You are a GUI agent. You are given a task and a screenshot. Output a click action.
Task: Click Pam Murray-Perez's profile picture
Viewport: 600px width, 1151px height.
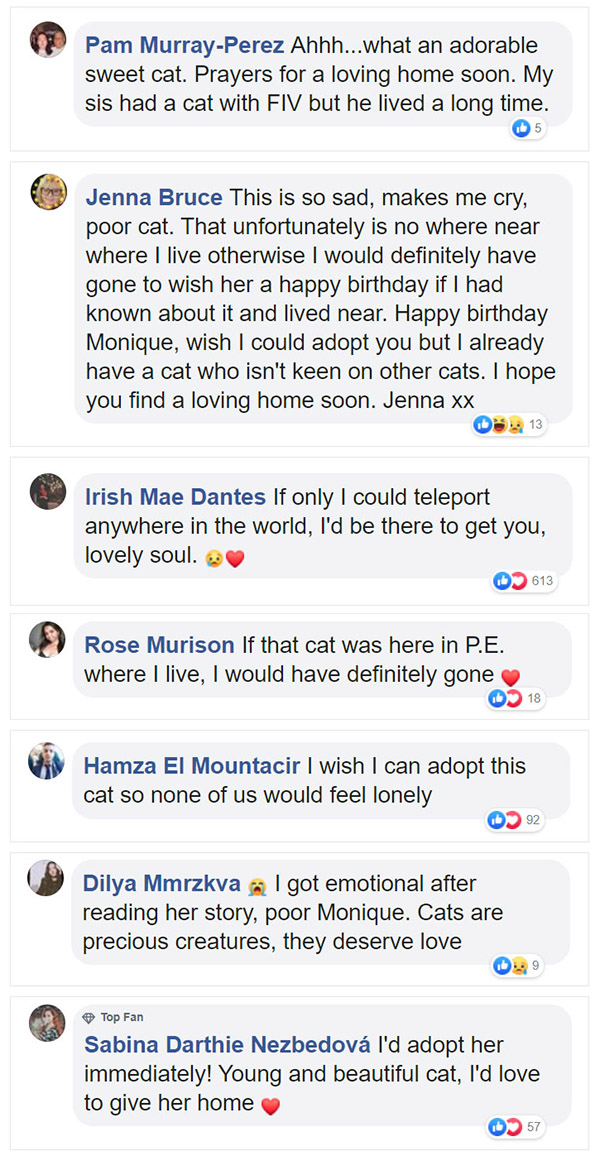[48, 39]
